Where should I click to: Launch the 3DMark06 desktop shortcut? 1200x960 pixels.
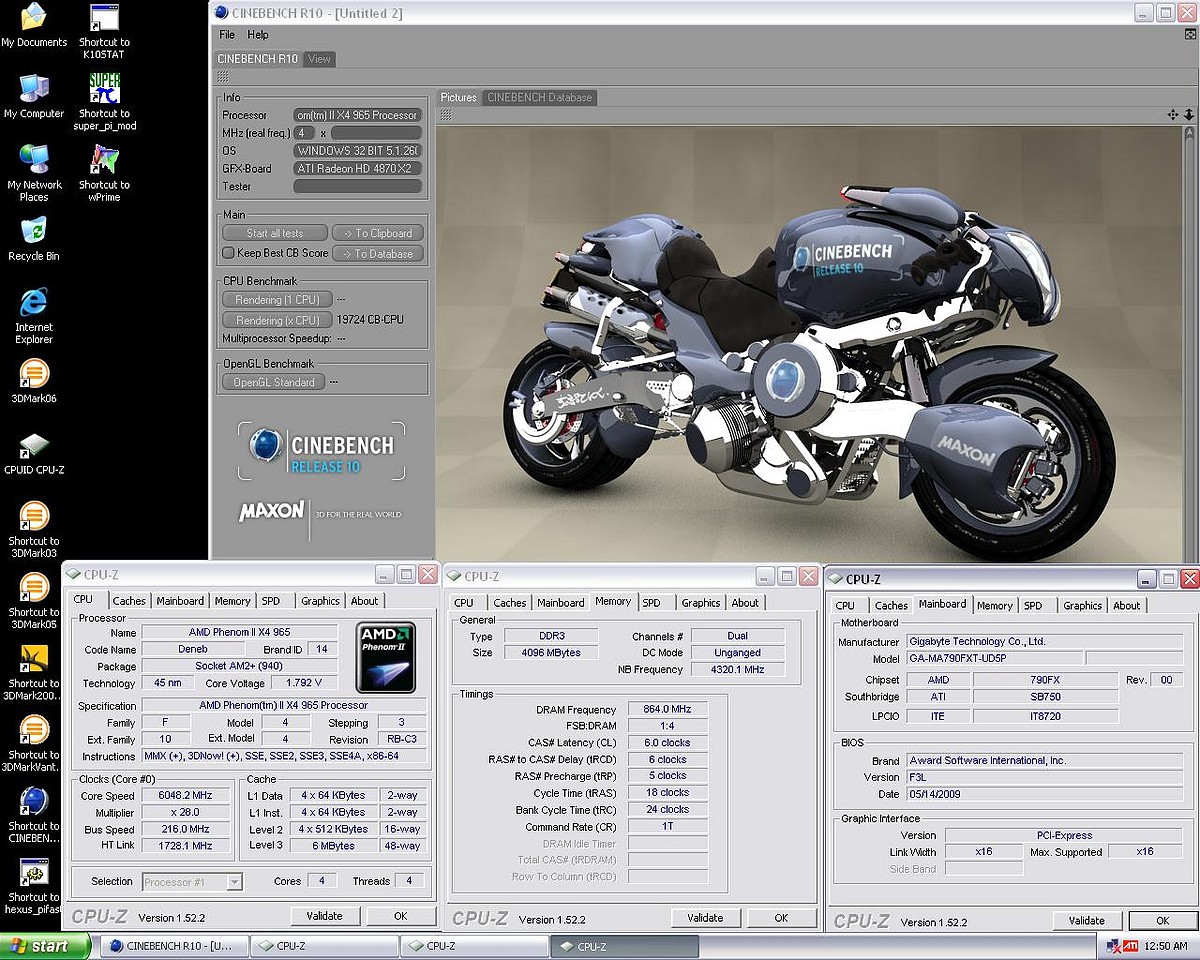34,381
